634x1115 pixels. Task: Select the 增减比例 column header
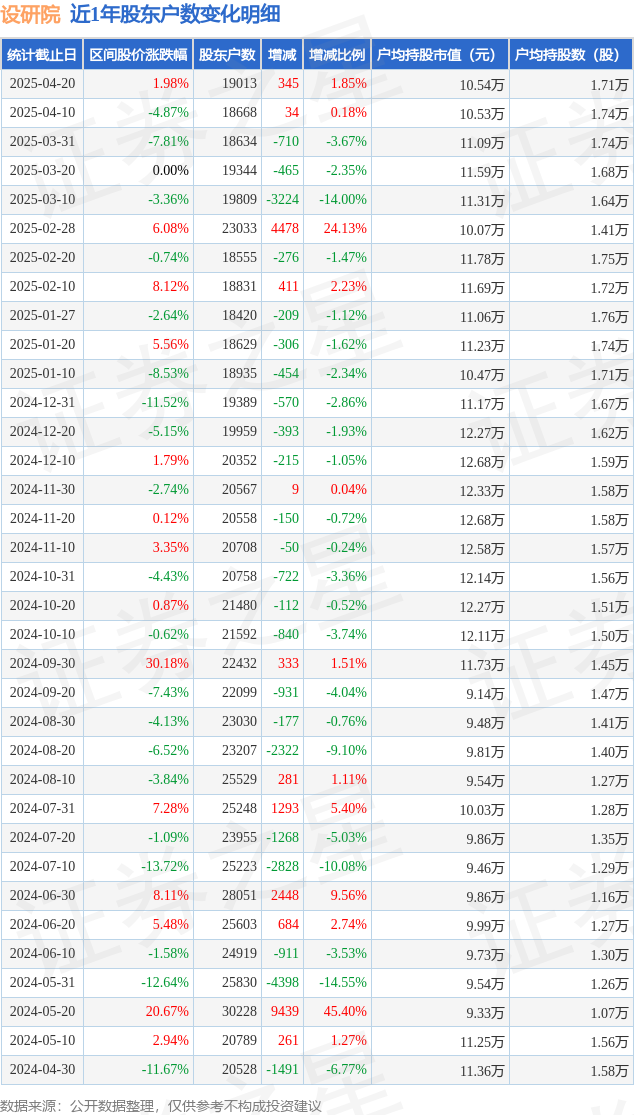pos(337,55)
